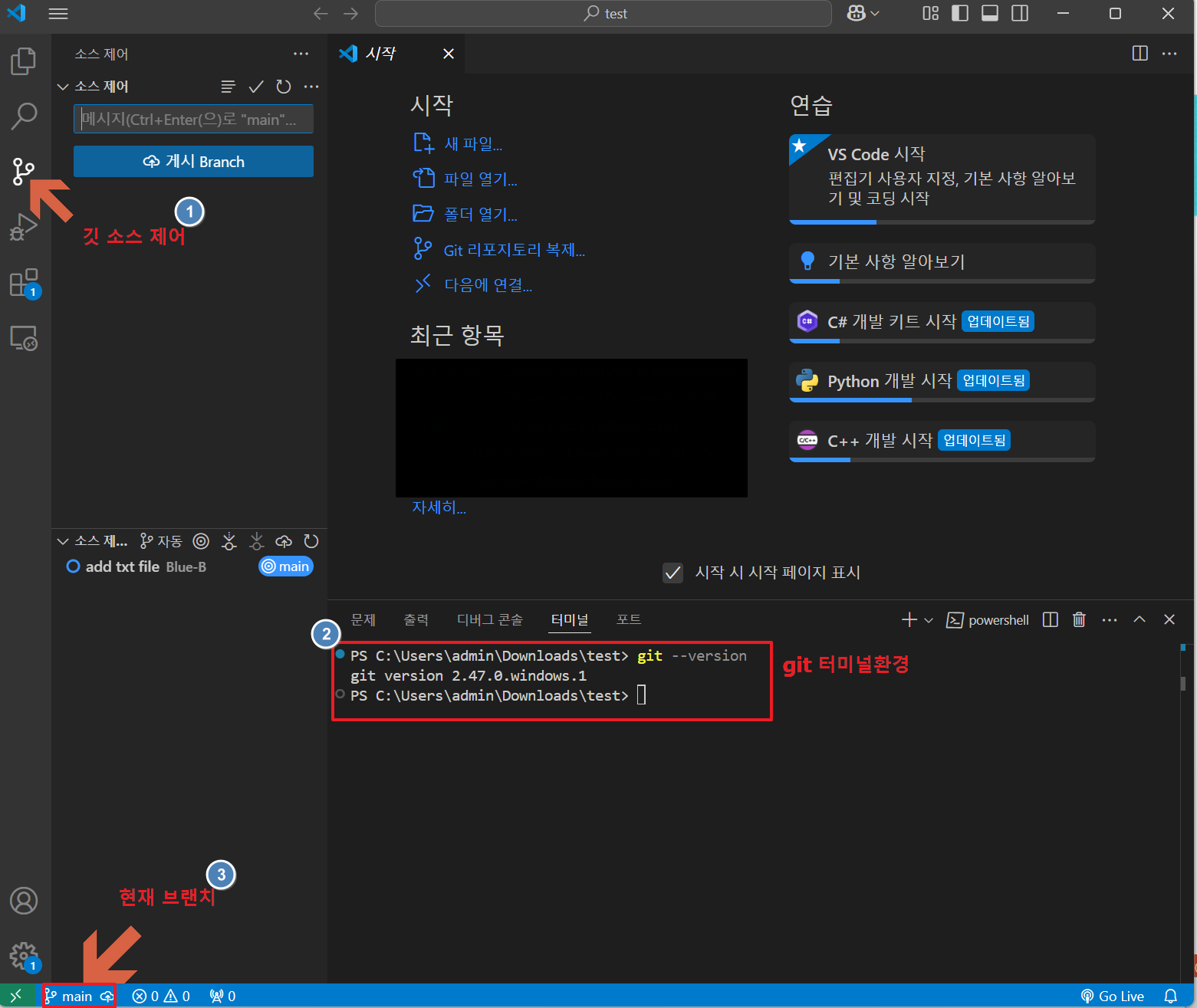Open the C++ 개발 시작 walkthrough
Viewport: 1197px width, 1008px height.
[x=942, y=441]
